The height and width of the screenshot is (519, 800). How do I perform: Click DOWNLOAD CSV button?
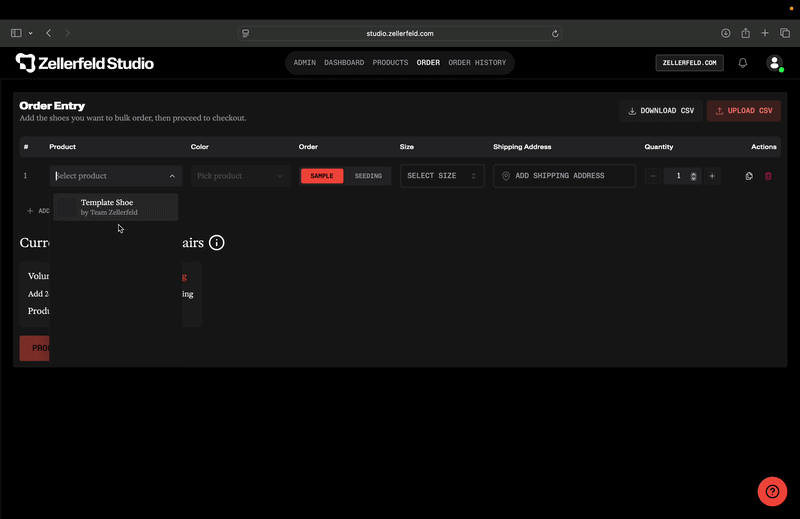point(661,111)
